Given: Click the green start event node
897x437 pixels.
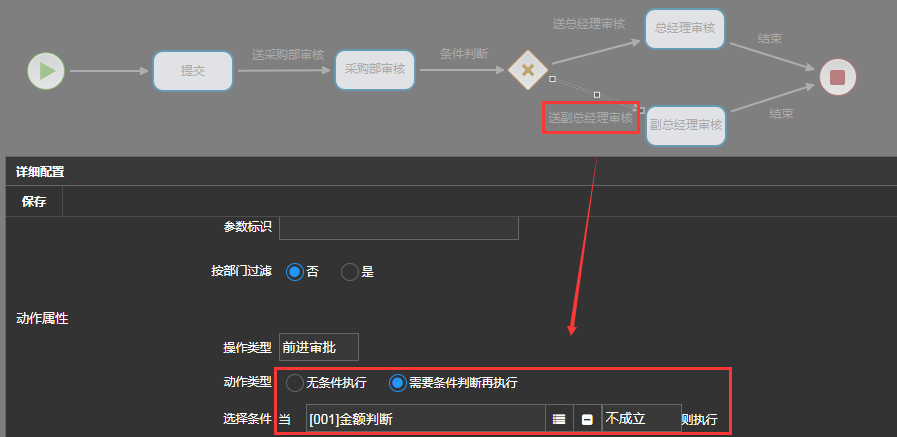Looking at the screenshot, I should pos(46,71).
